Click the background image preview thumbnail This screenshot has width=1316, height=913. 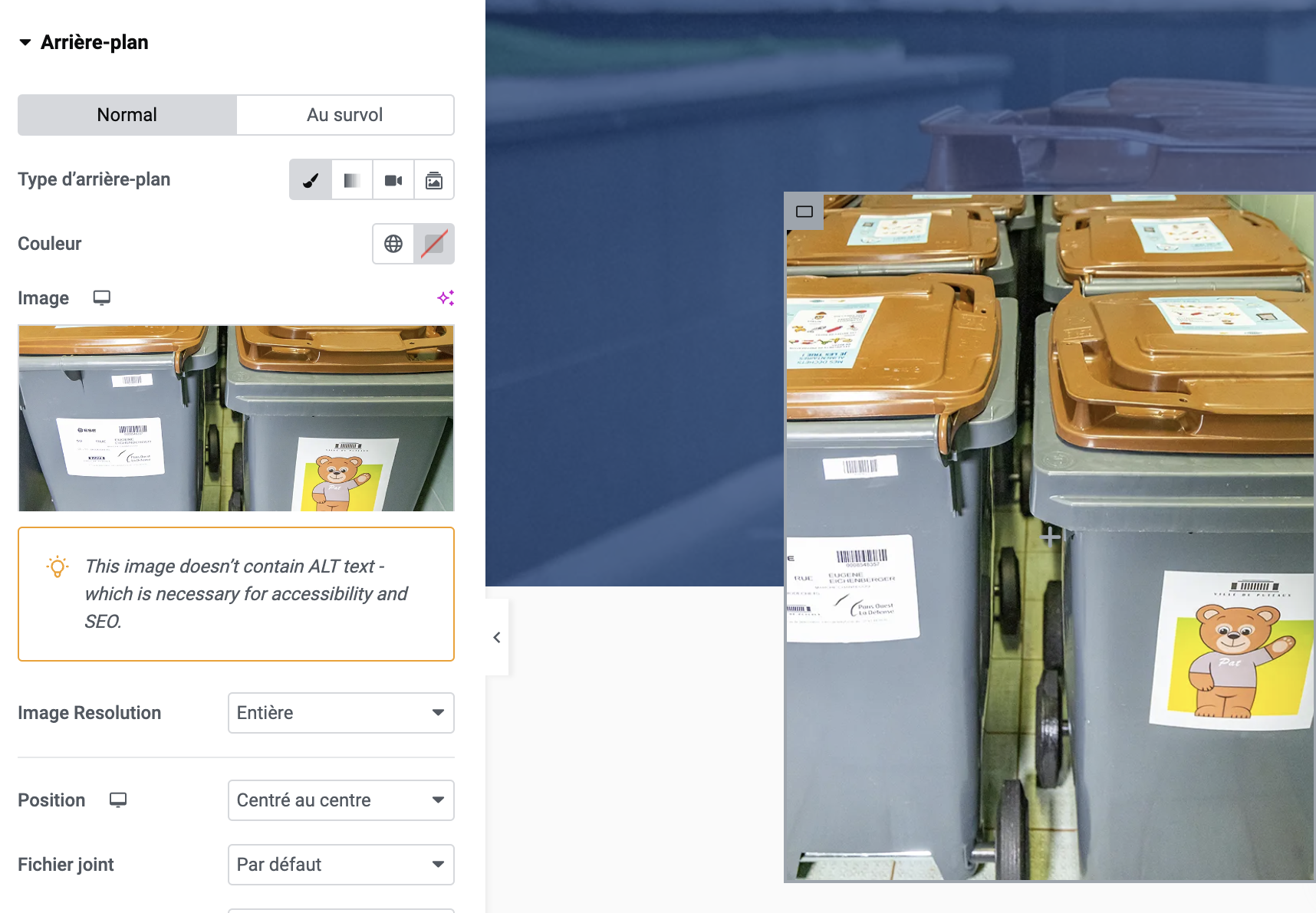236,418
